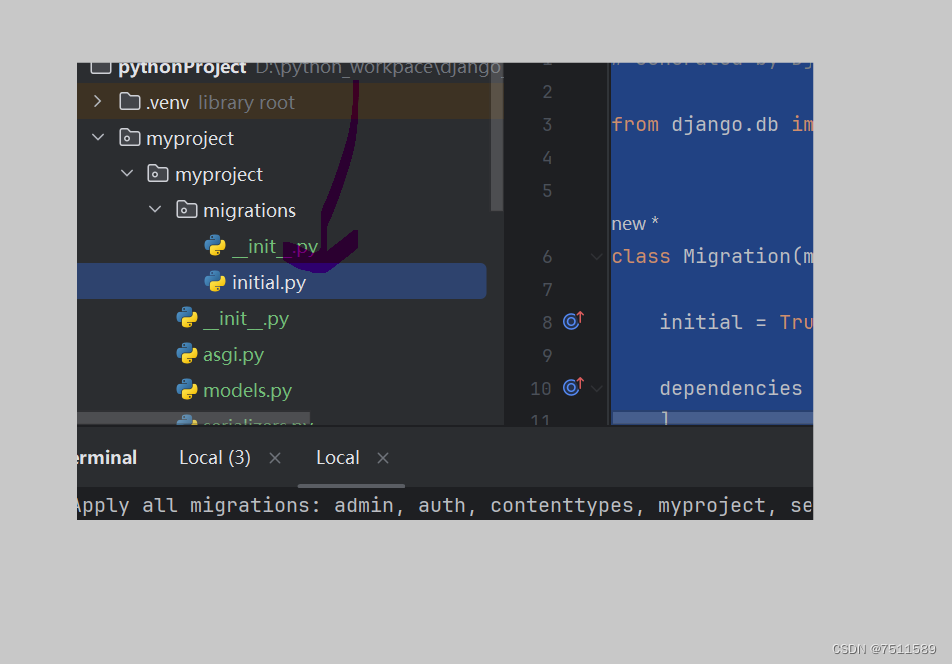The width and height of the screenshot is (952, 664).
Task: Collapse the migrations folder chevron
Action: 155,209
